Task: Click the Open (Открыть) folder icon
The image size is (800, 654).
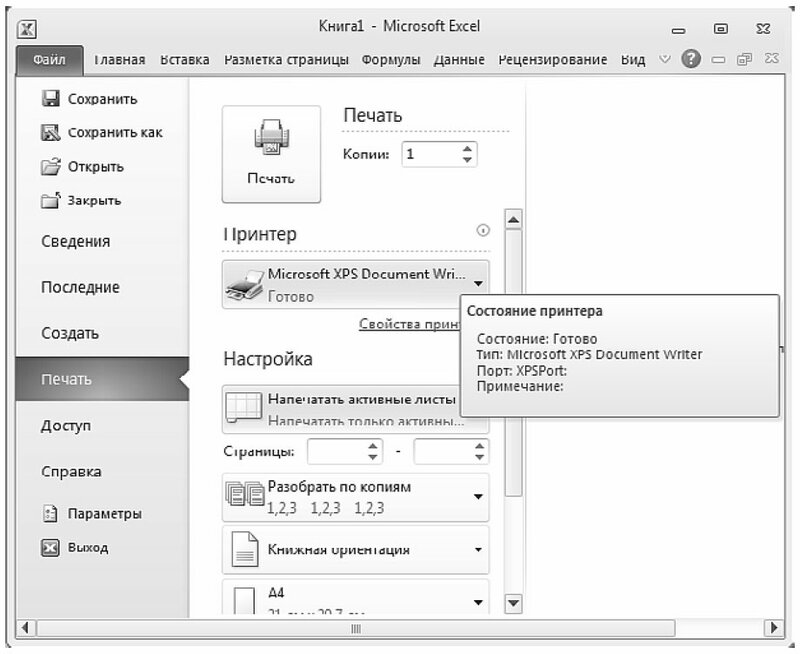Action: [51, 166]
